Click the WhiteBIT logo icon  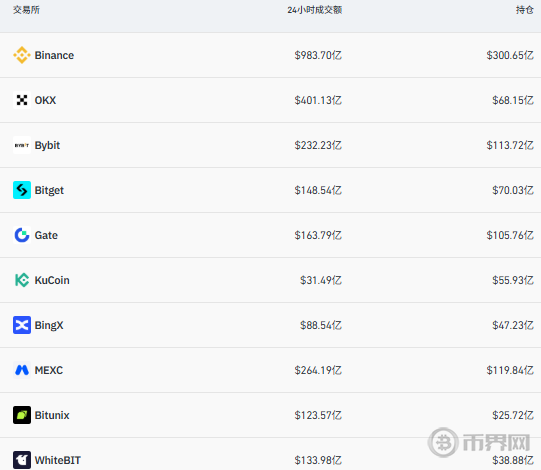[22, 460]
